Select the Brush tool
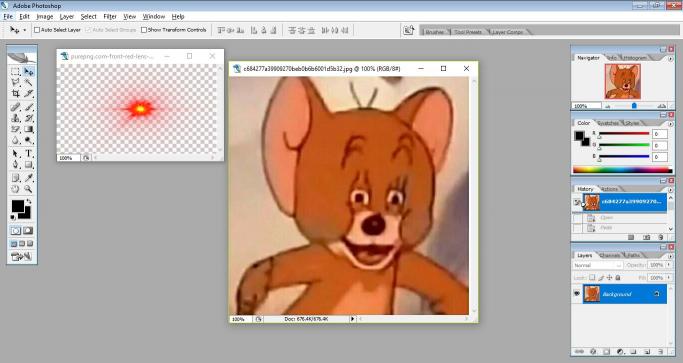The width and height of the screenshot is (683, 363). tap(29, 107)
